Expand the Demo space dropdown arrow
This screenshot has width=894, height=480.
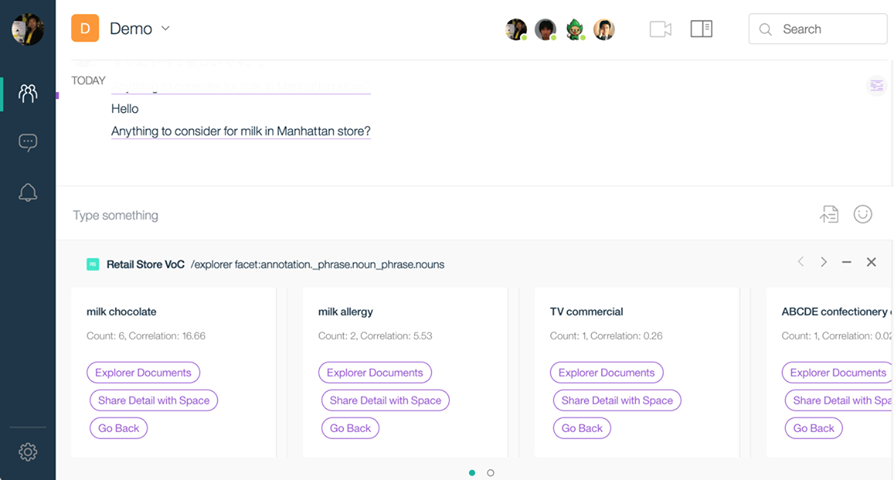click(x=166, y=28)
